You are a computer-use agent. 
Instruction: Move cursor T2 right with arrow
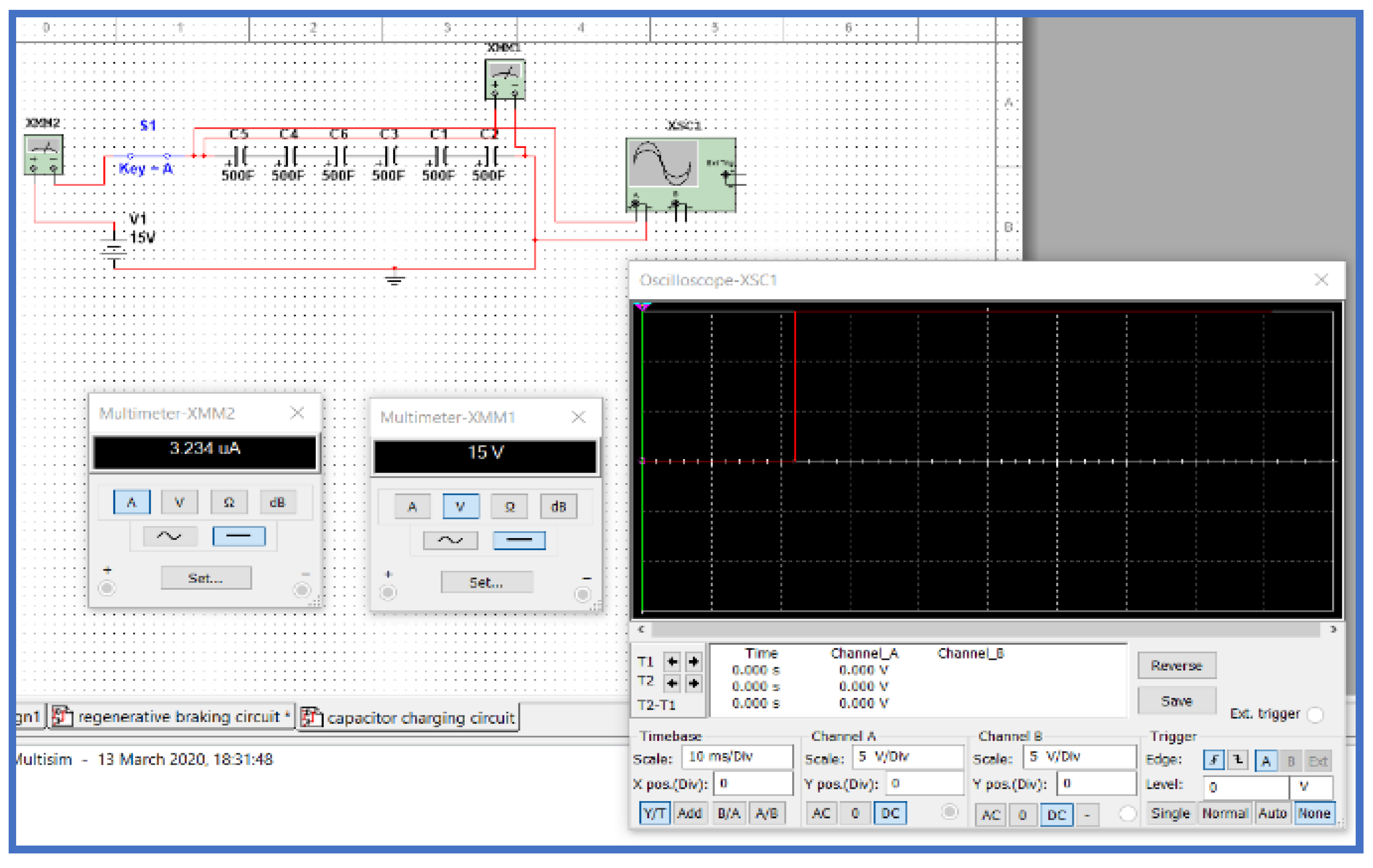pos(693,683)
